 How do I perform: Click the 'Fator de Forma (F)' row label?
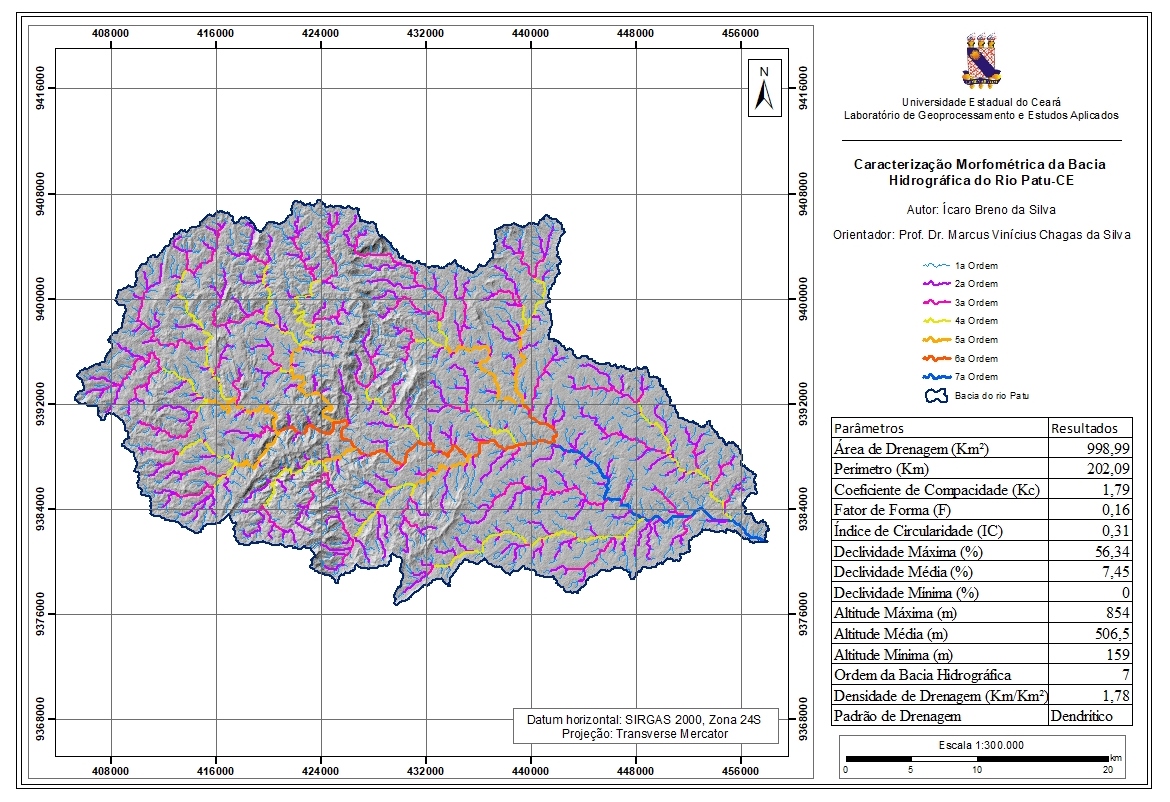pyautogui.click(x=892, y=510)
